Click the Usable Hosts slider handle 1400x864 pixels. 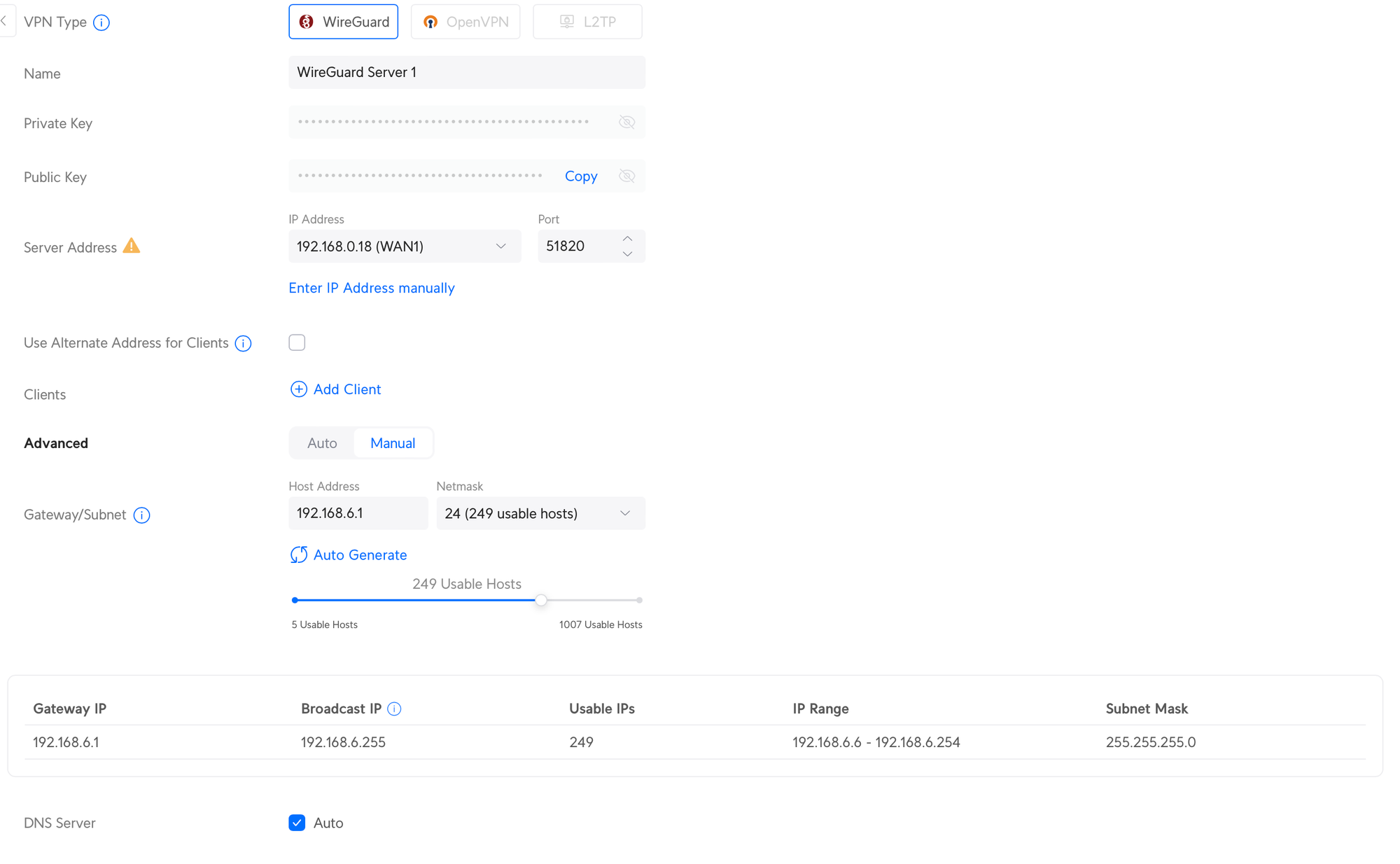point(541,600)
